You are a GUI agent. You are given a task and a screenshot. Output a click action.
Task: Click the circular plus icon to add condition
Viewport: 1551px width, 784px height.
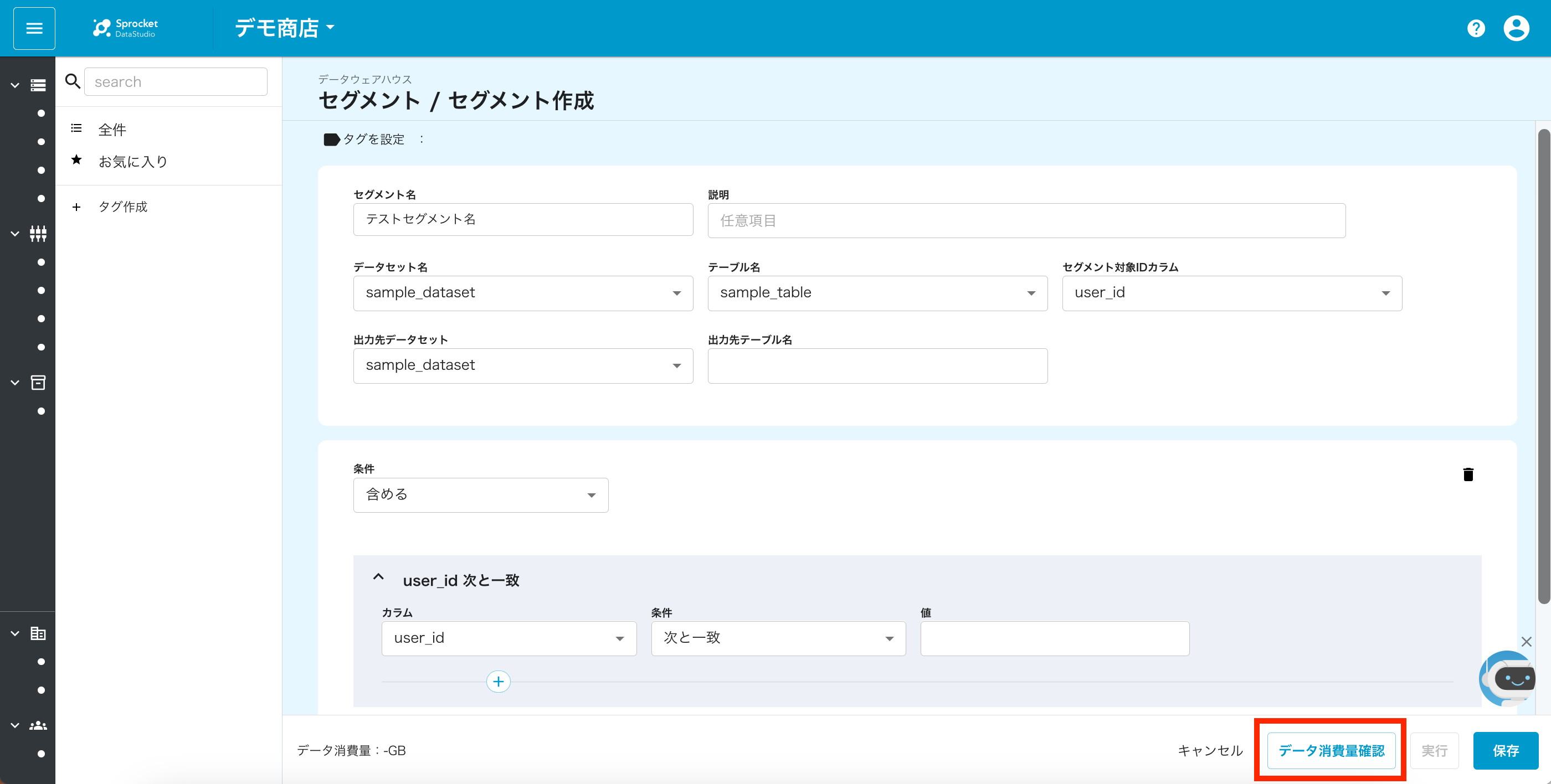(x=498, y=681)
